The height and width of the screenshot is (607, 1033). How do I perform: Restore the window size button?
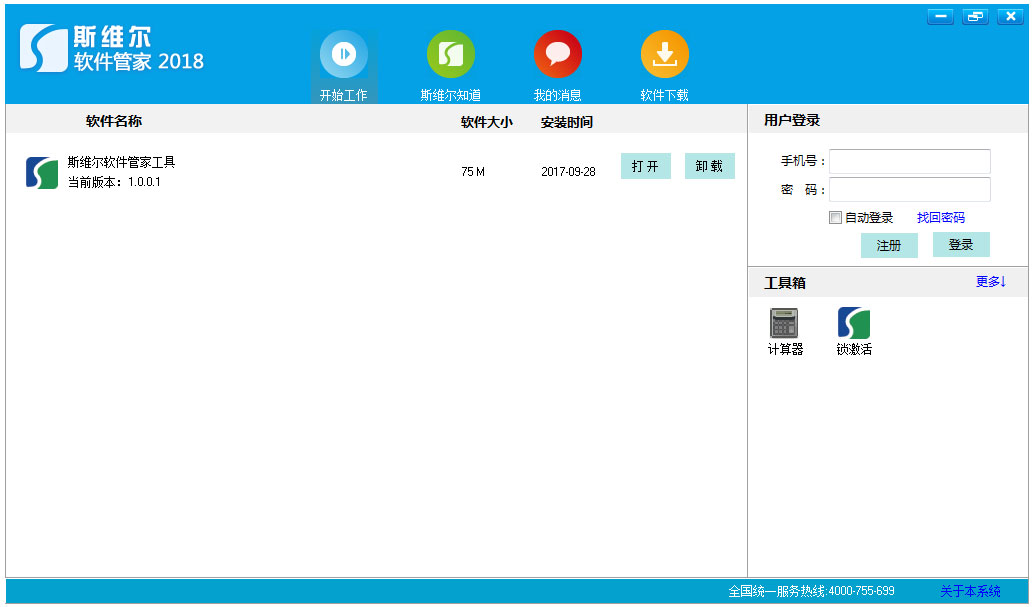[975, 16]
